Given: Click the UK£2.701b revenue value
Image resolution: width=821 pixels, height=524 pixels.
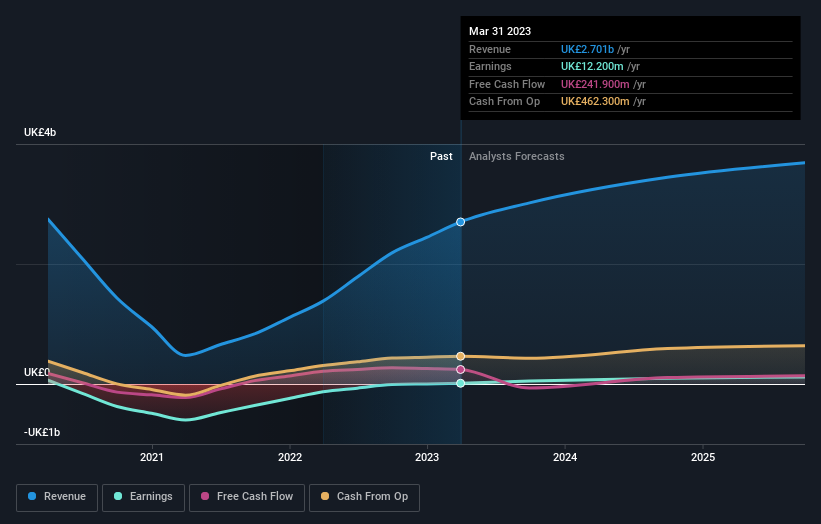Looking at the screenshot, I should 587,49.
